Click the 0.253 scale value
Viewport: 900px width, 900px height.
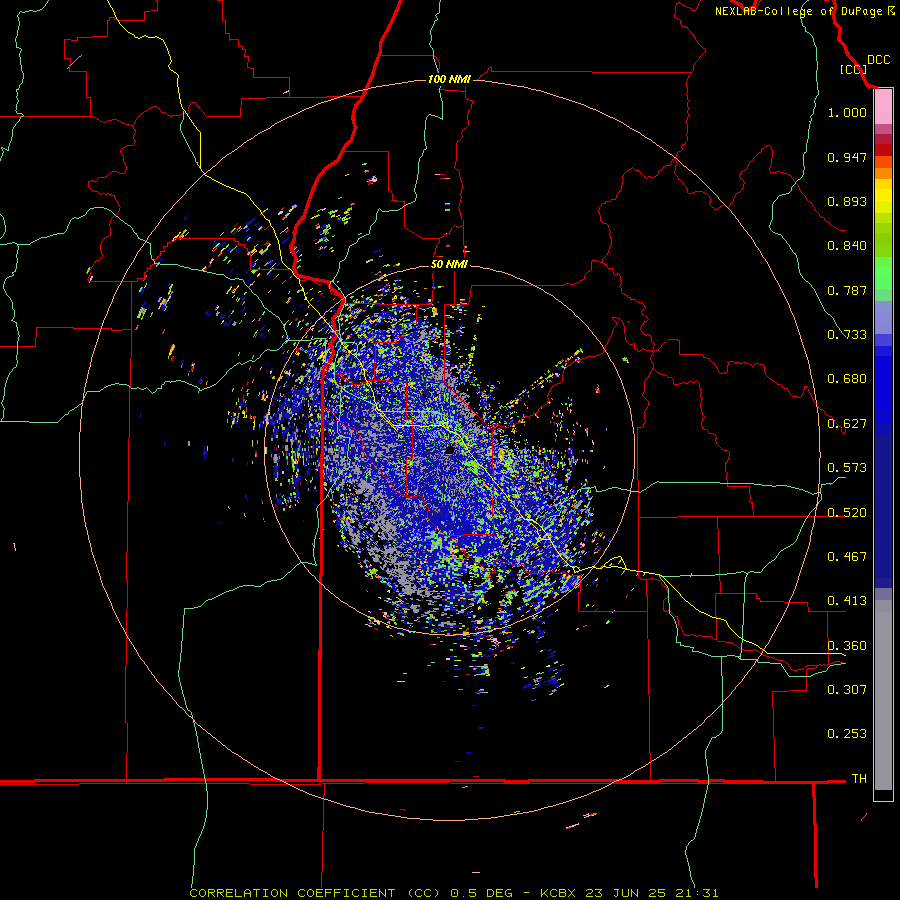tap(847, 734)
